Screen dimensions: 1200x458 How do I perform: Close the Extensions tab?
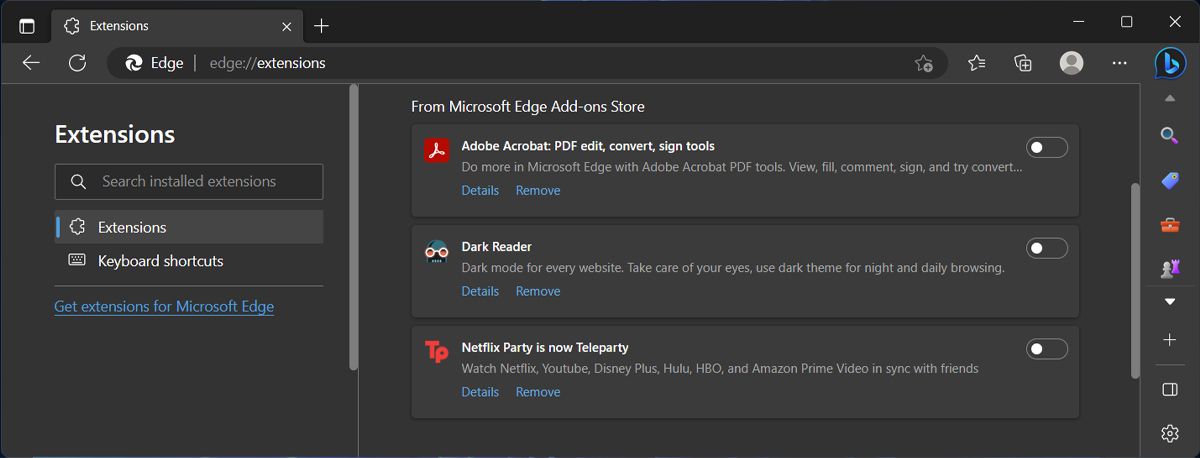point(287,26)
